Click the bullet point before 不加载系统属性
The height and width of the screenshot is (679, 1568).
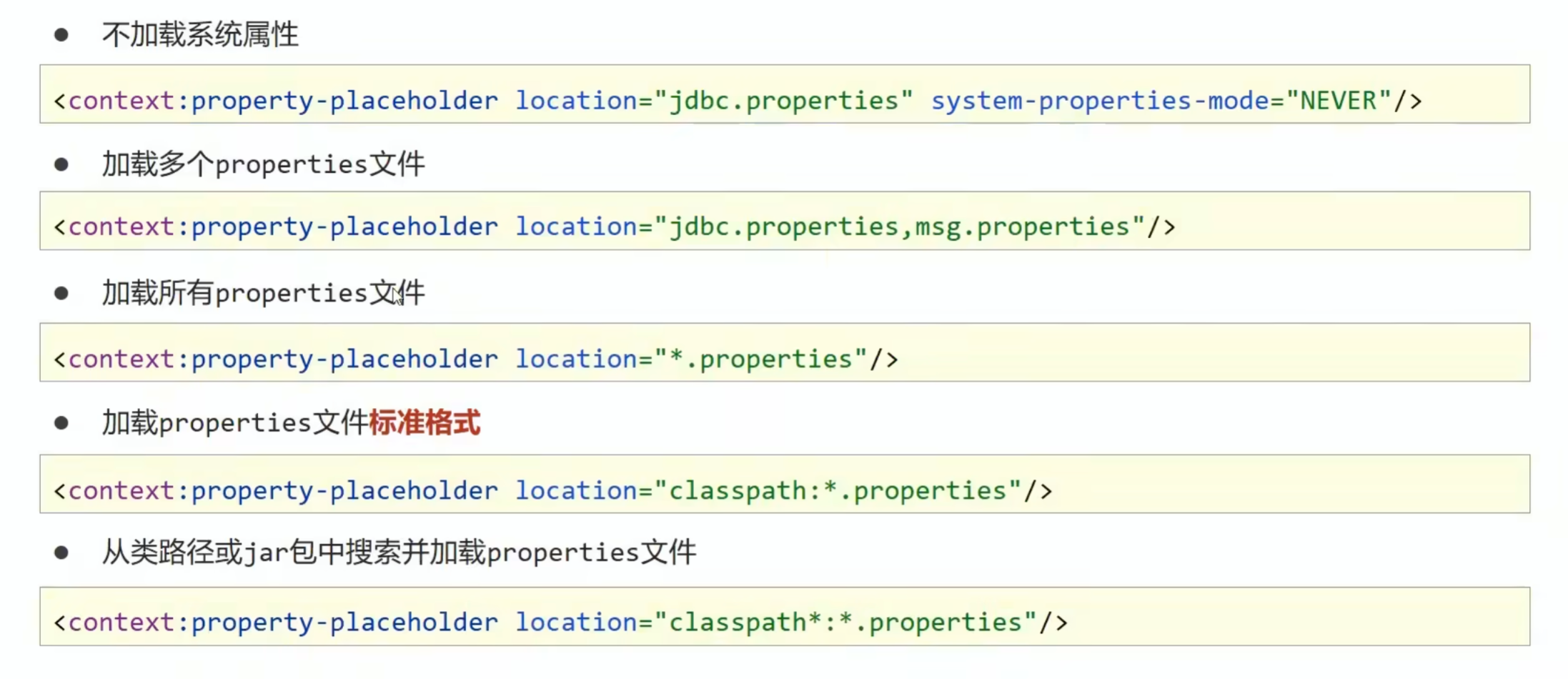coord(61,34)
